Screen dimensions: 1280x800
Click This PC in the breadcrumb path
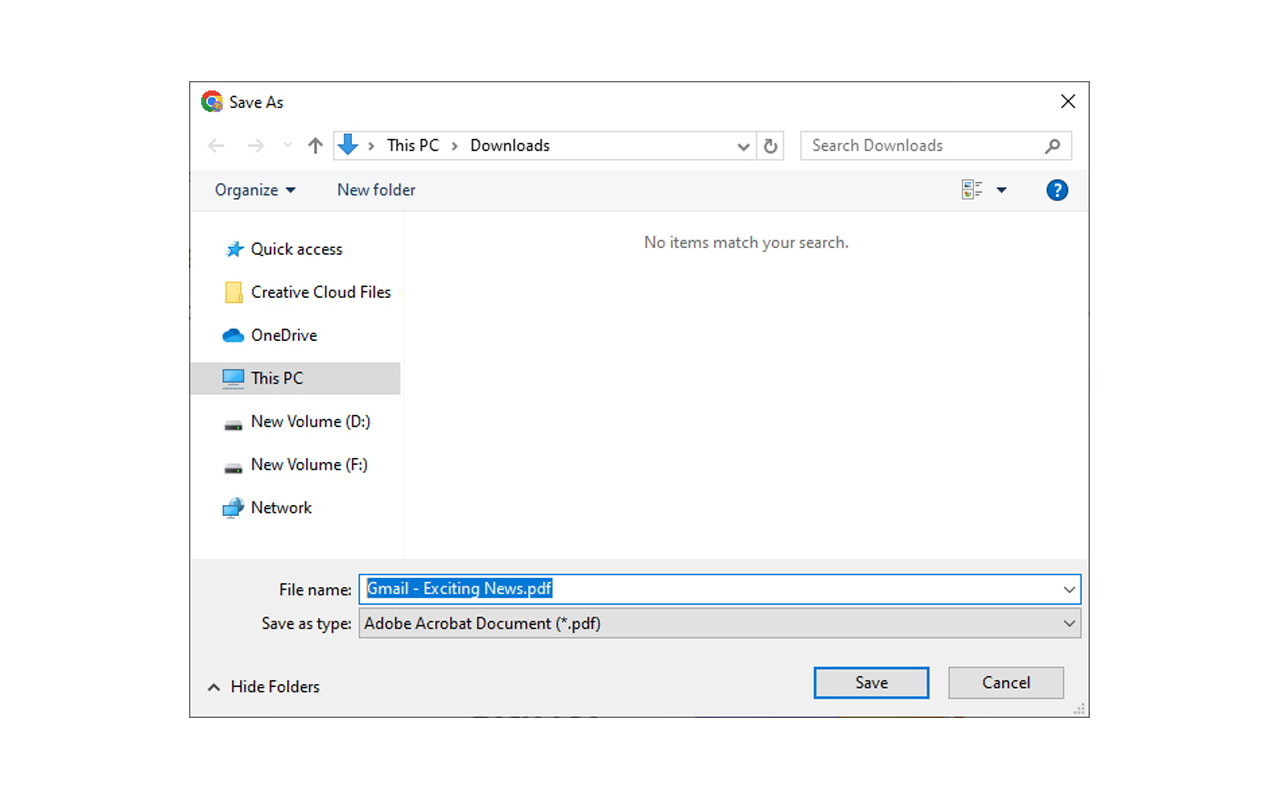[x=412, y=145]
